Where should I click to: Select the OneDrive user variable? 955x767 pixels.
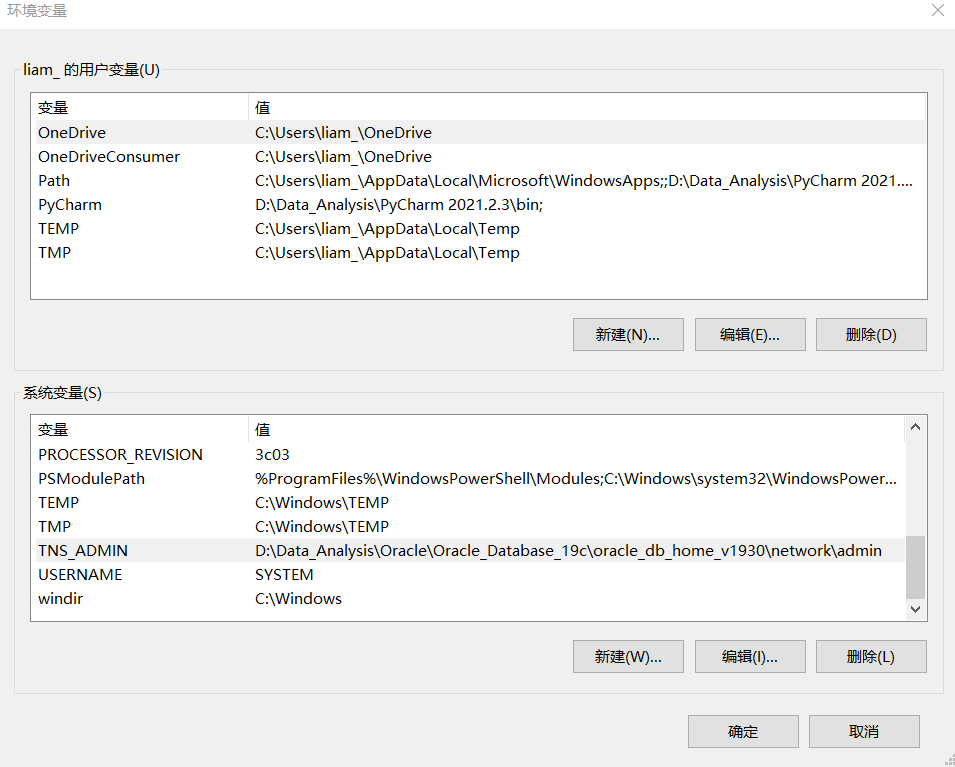tap(481, 132)
